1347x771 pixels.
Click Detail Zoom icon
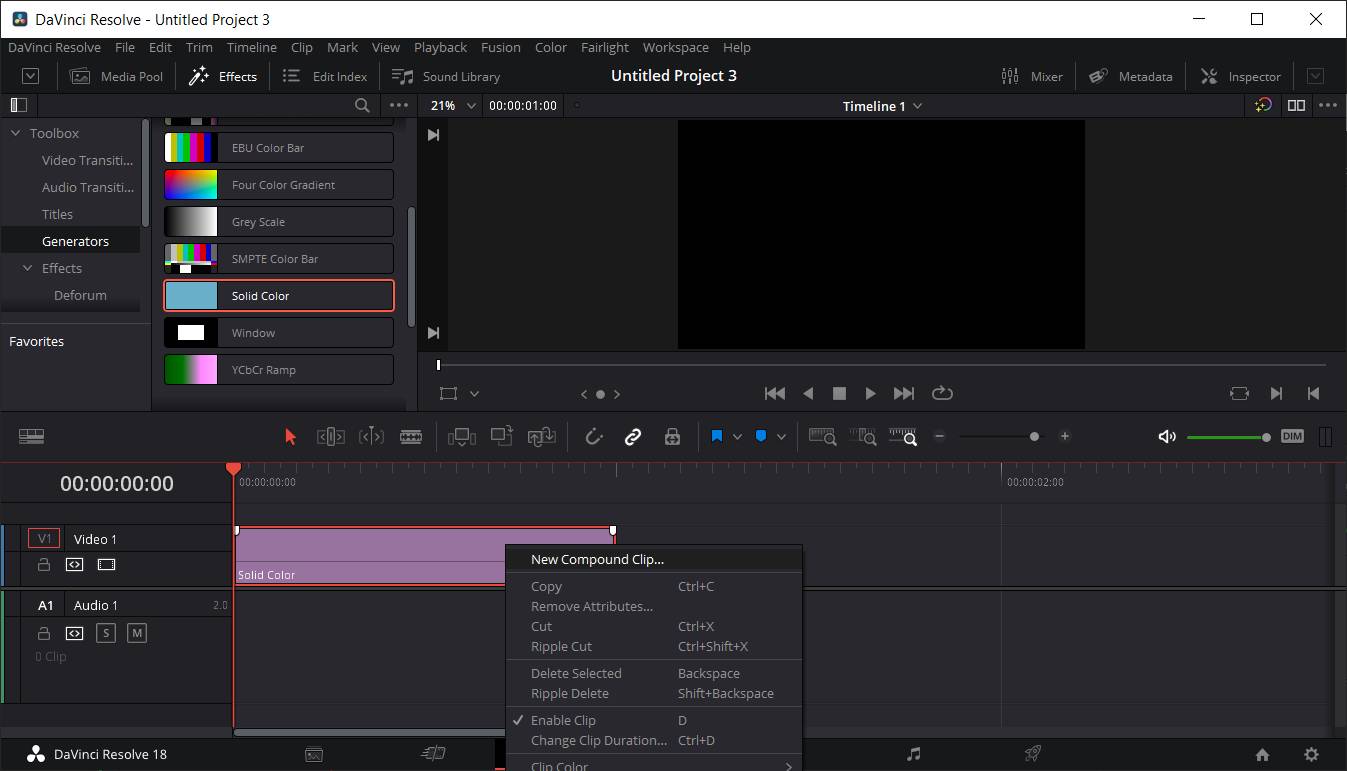[x=862, y=436]
